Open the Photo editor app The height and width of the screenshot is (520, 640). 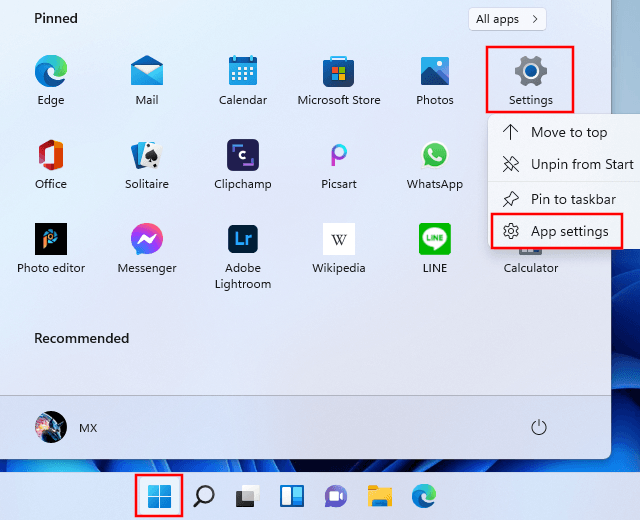coord(51,248)
